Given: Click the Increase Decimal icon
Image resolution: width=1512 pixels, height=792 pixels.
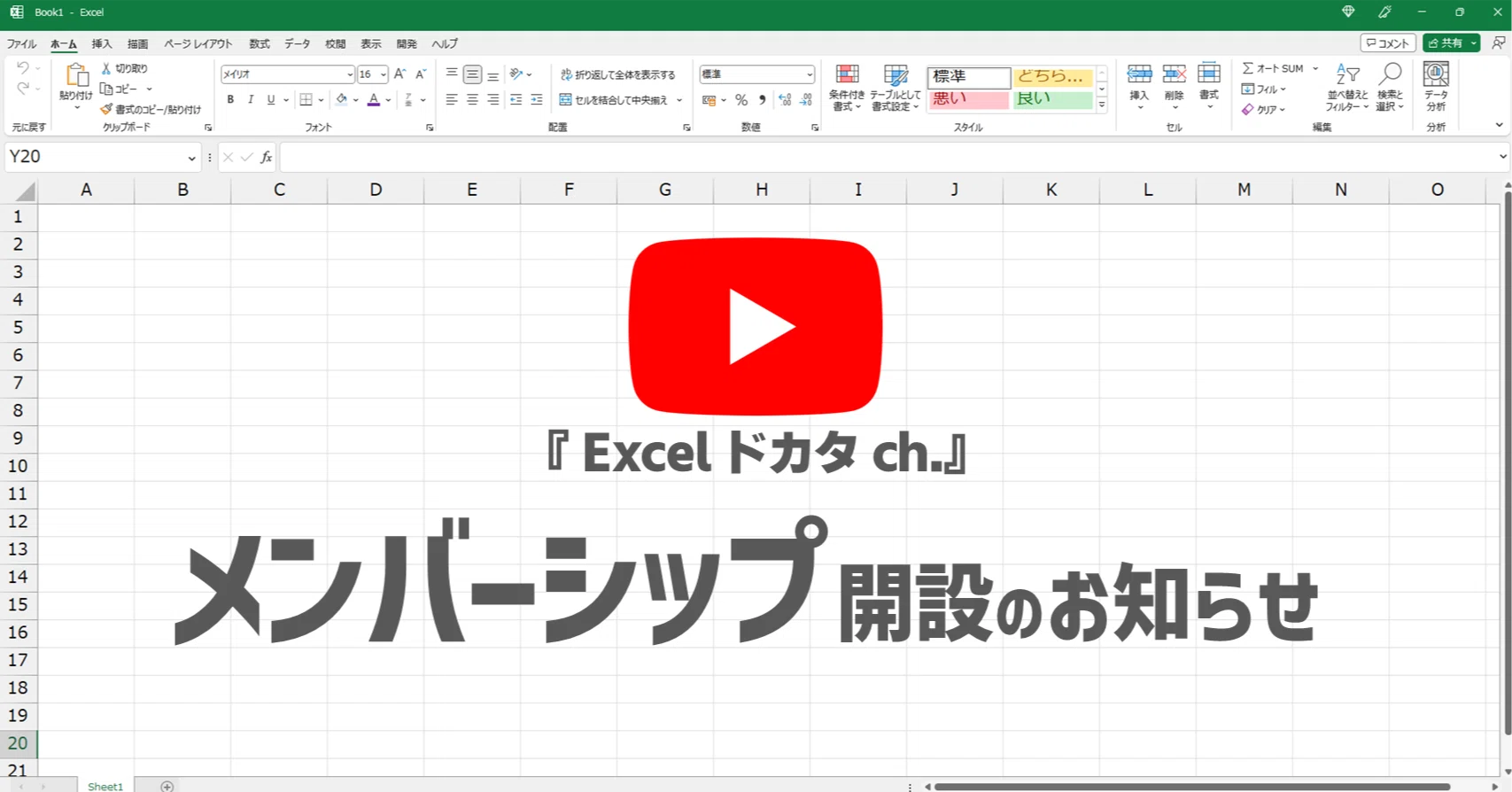Looking at the screenshot, I should click(785, 100).
